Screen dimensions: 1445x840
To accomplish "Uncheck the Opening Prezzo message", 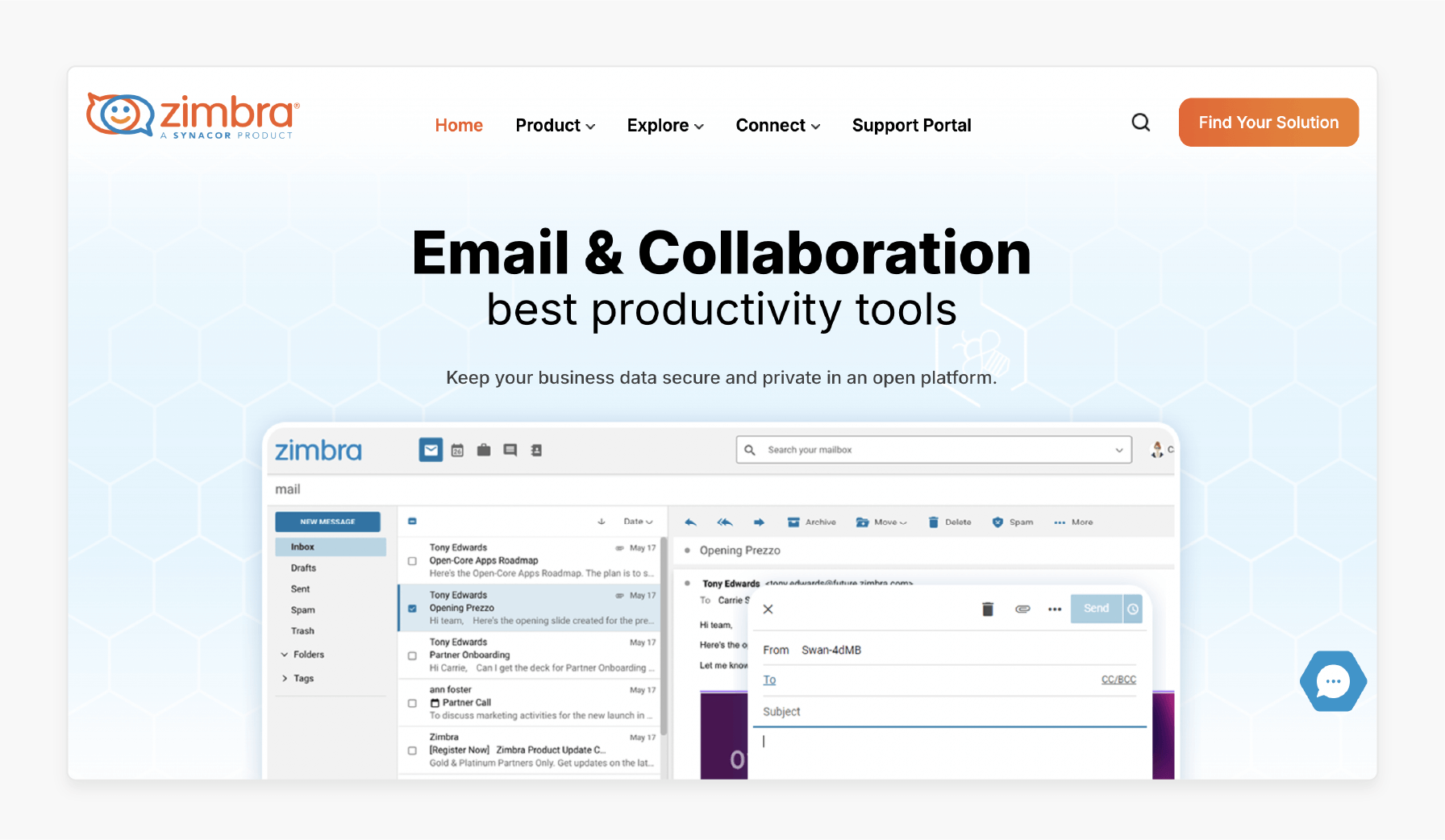I will coord(412,609).
